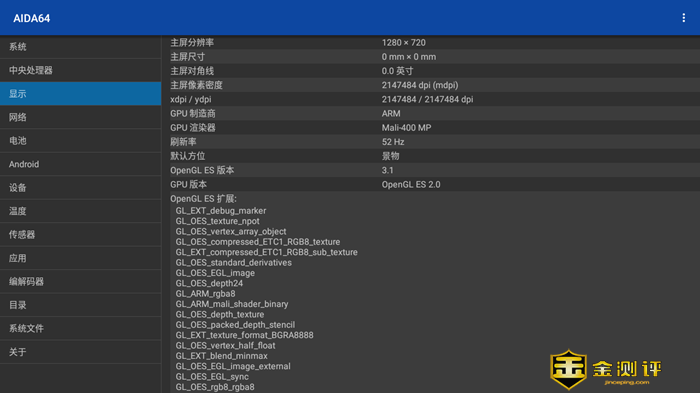Open the 温度 section

(x=80, y=211)
